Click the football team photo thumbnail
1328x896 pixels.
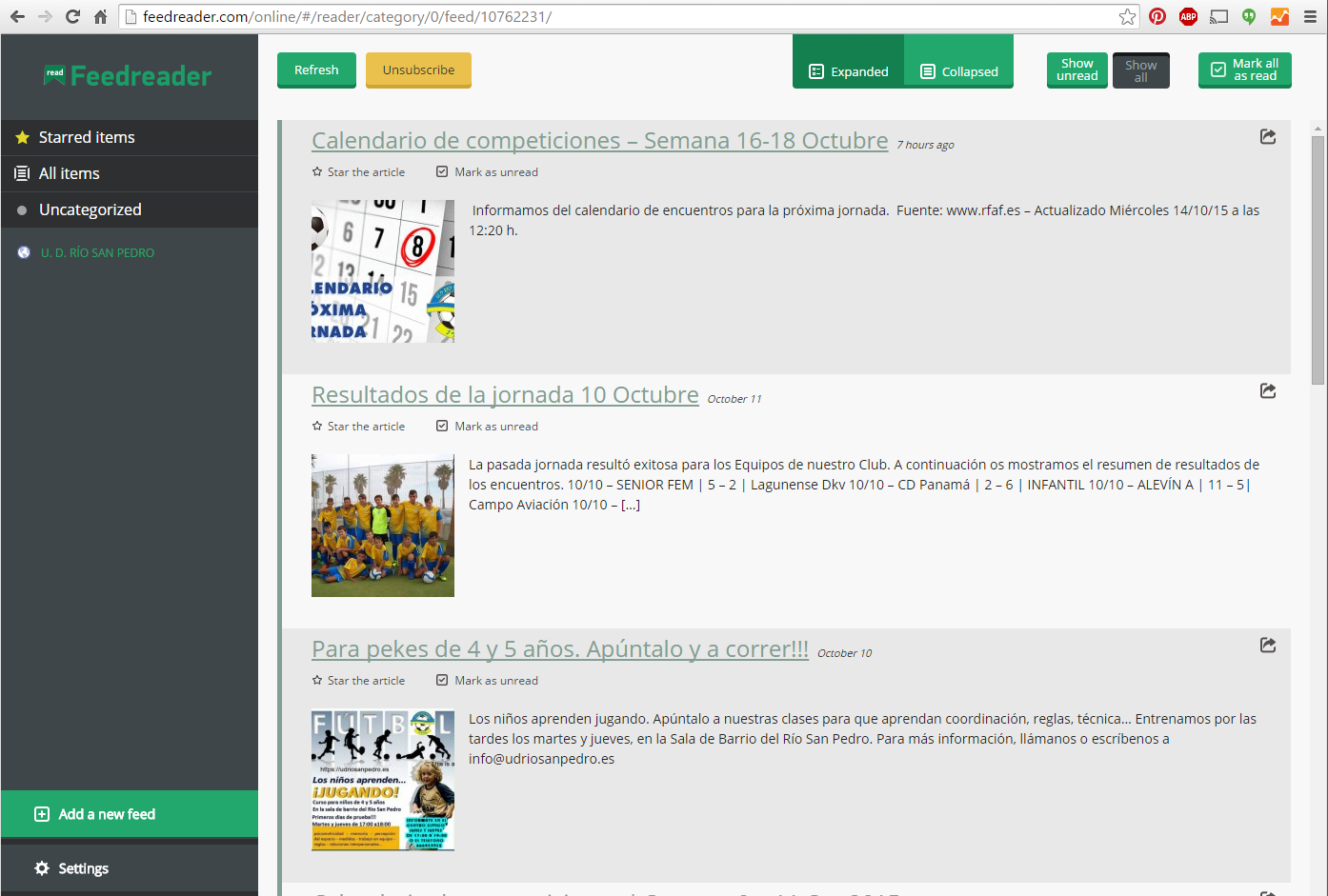coord(383,526)
